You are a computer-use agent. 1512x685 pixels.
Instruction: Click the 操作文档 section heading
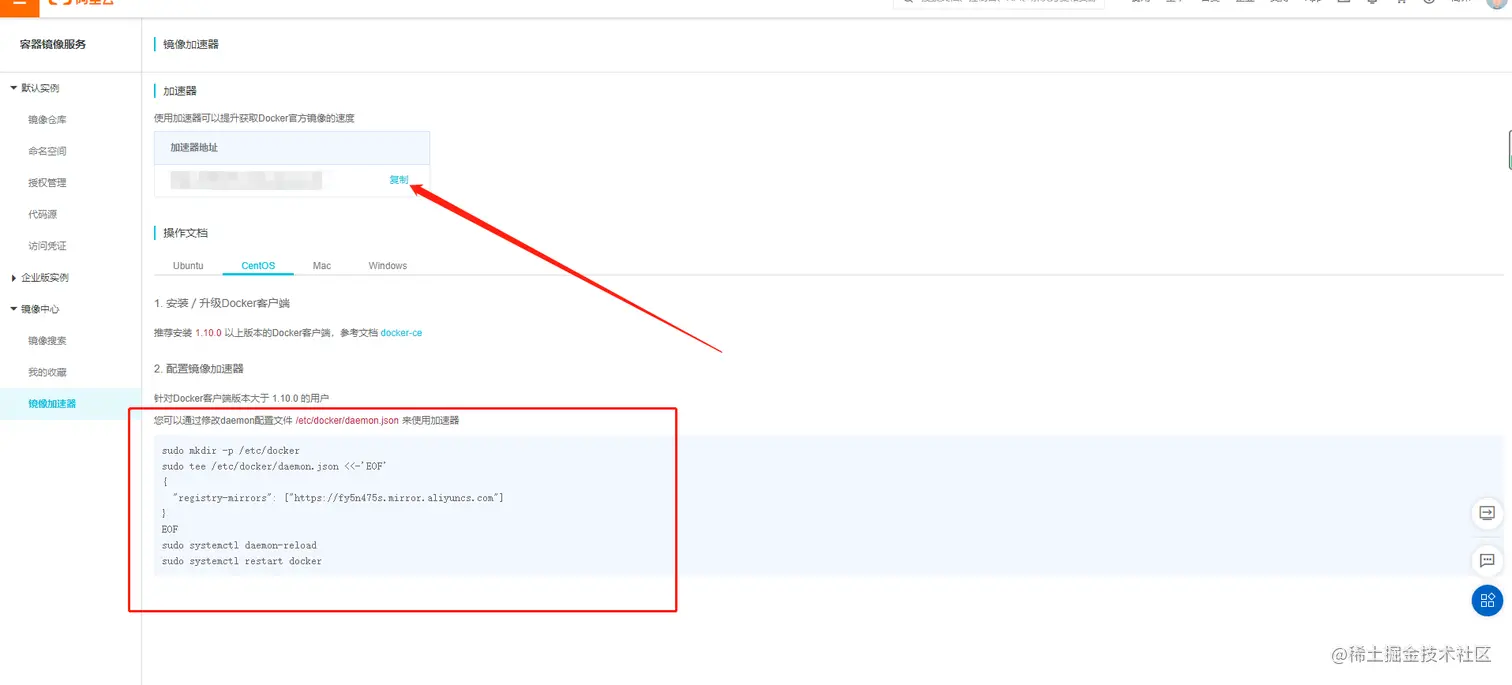(186, 233)
